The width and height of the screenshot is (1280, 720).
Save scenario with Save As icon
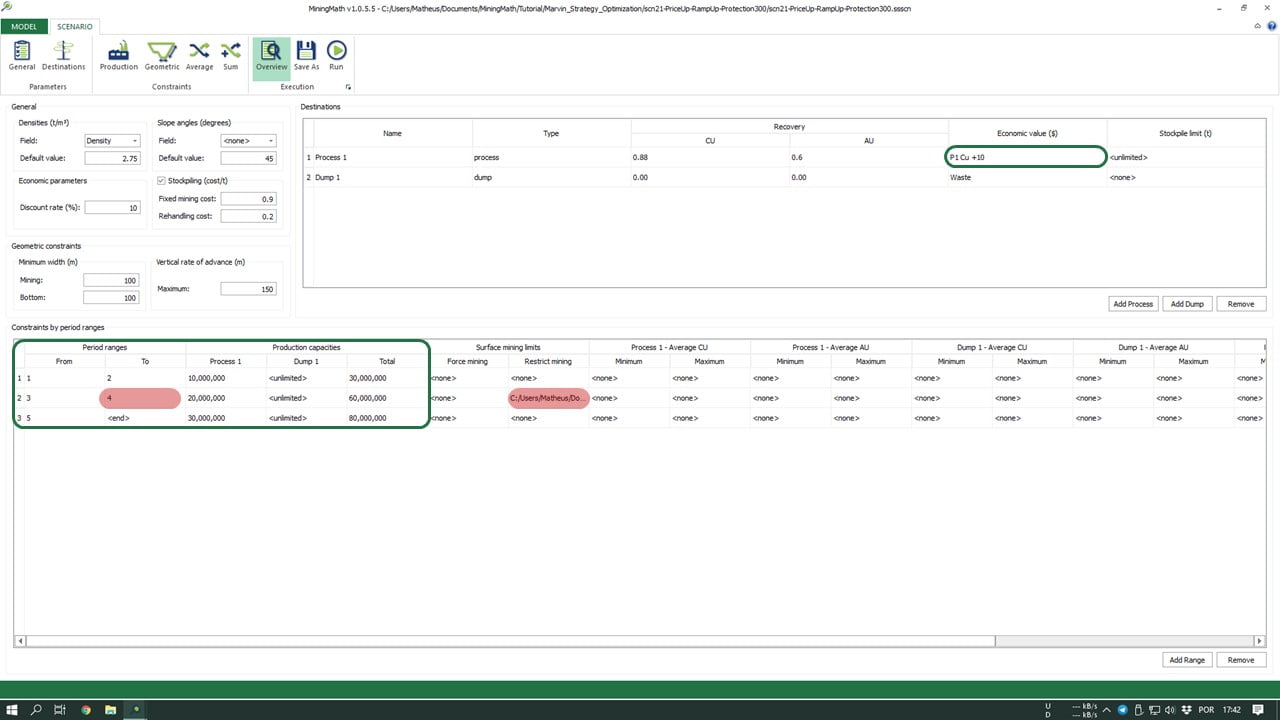tap(306, 56)
